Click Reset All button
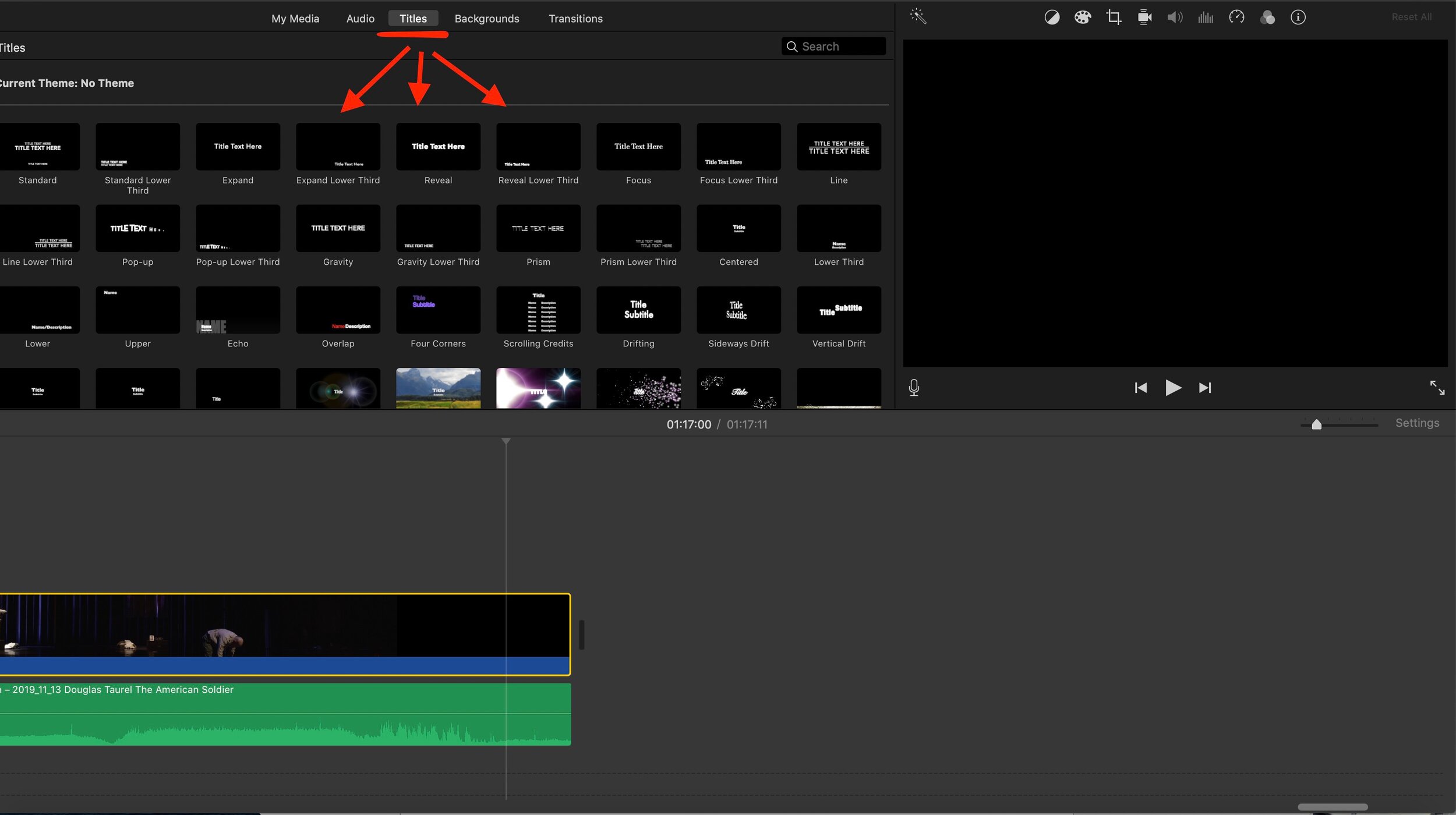The height and width of the screenshot is (815, 1456). (x=1411, y=17)
